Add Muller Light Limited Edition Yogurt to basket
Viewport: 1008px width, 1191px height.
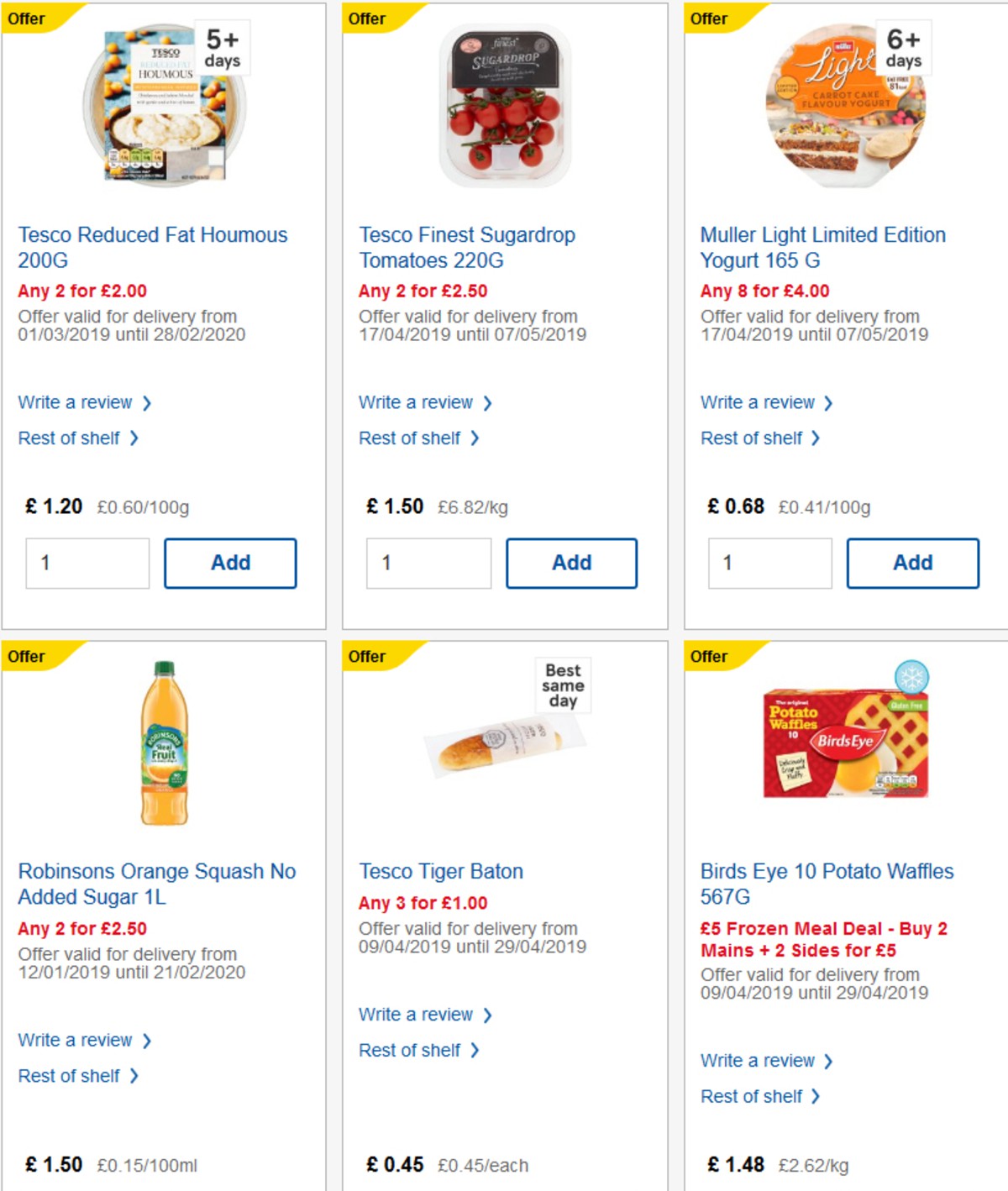click(912, 563)
